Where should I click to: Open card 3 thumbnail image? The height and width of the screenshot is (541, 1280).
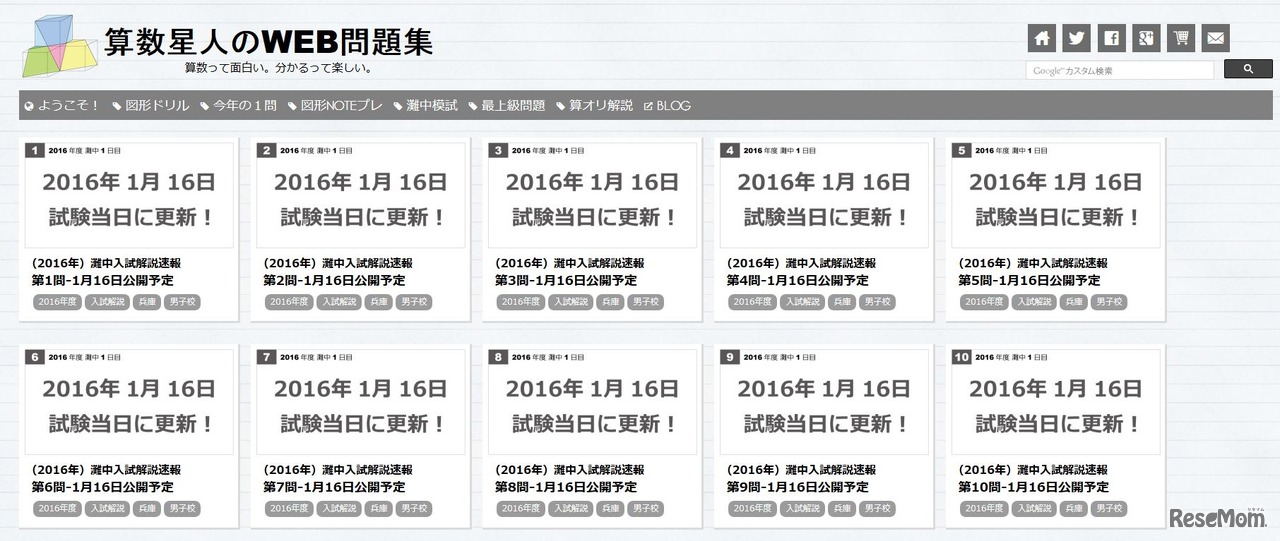click(592, 195)
